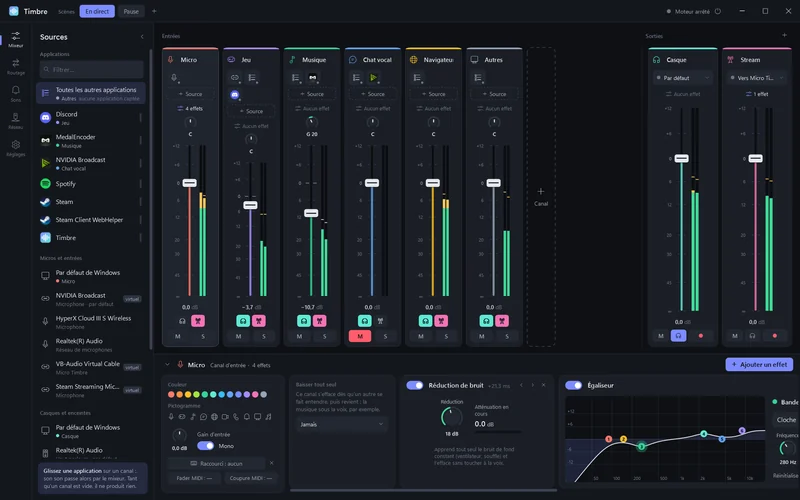Clear the Raccourci shortcut with the X
Viewport: 800px width, 500px height.
pos(271,463)
